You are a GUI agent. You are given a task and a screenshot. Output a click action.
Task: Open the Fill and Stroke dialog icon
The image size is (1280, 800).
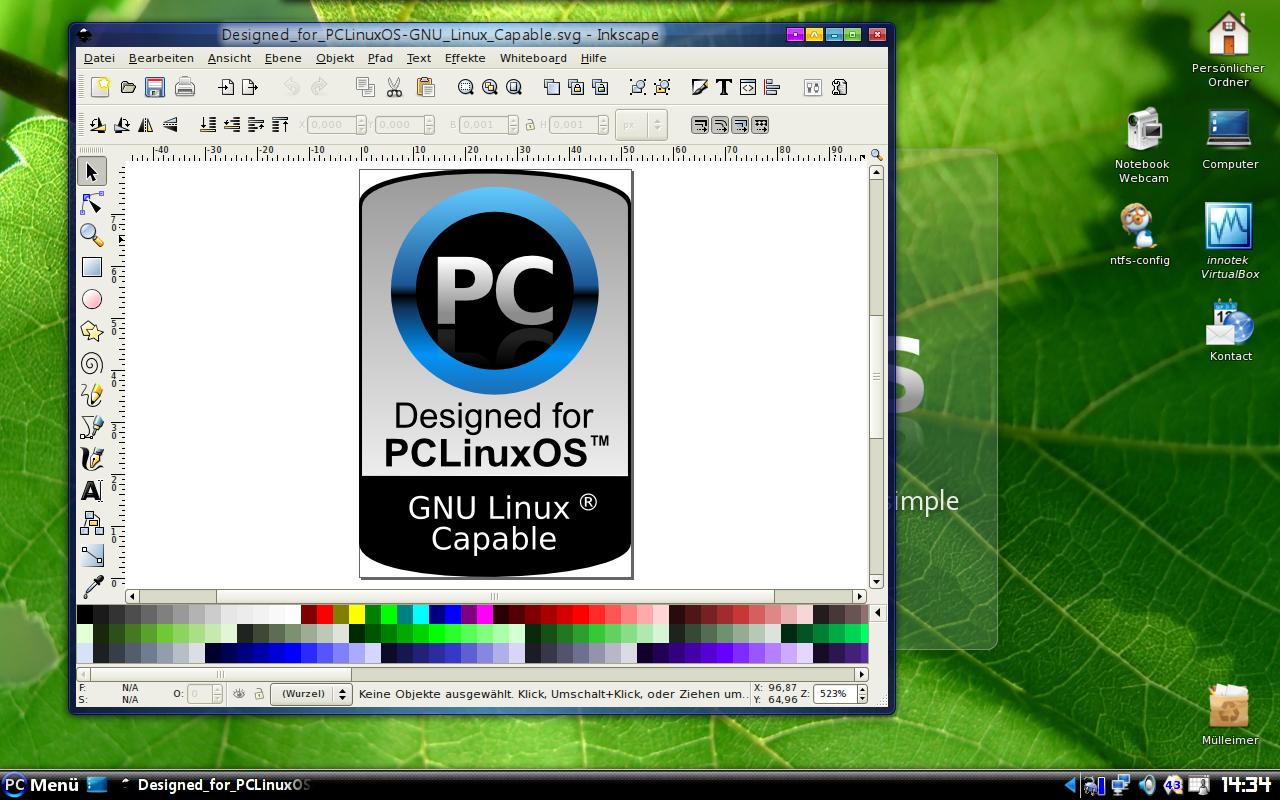point(700,87)
